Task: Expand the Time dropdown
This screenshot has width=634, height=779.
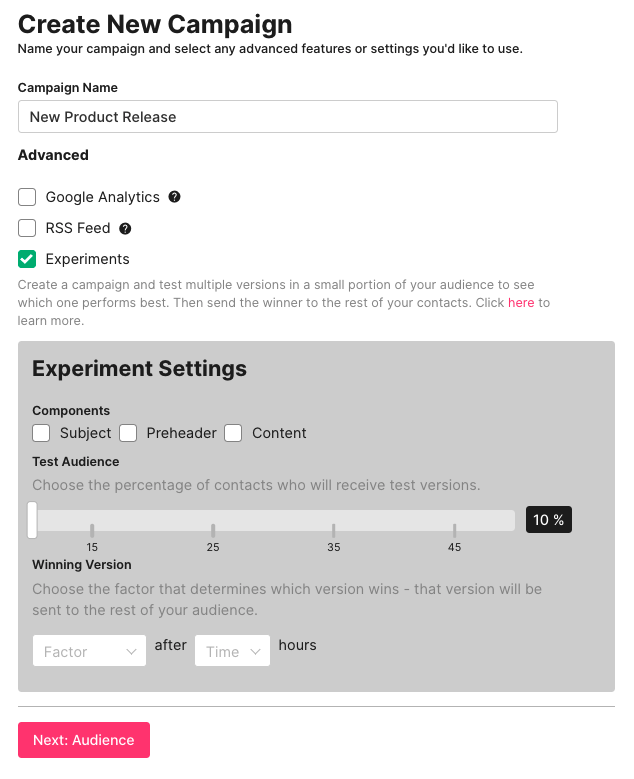Action: [232, 652]
